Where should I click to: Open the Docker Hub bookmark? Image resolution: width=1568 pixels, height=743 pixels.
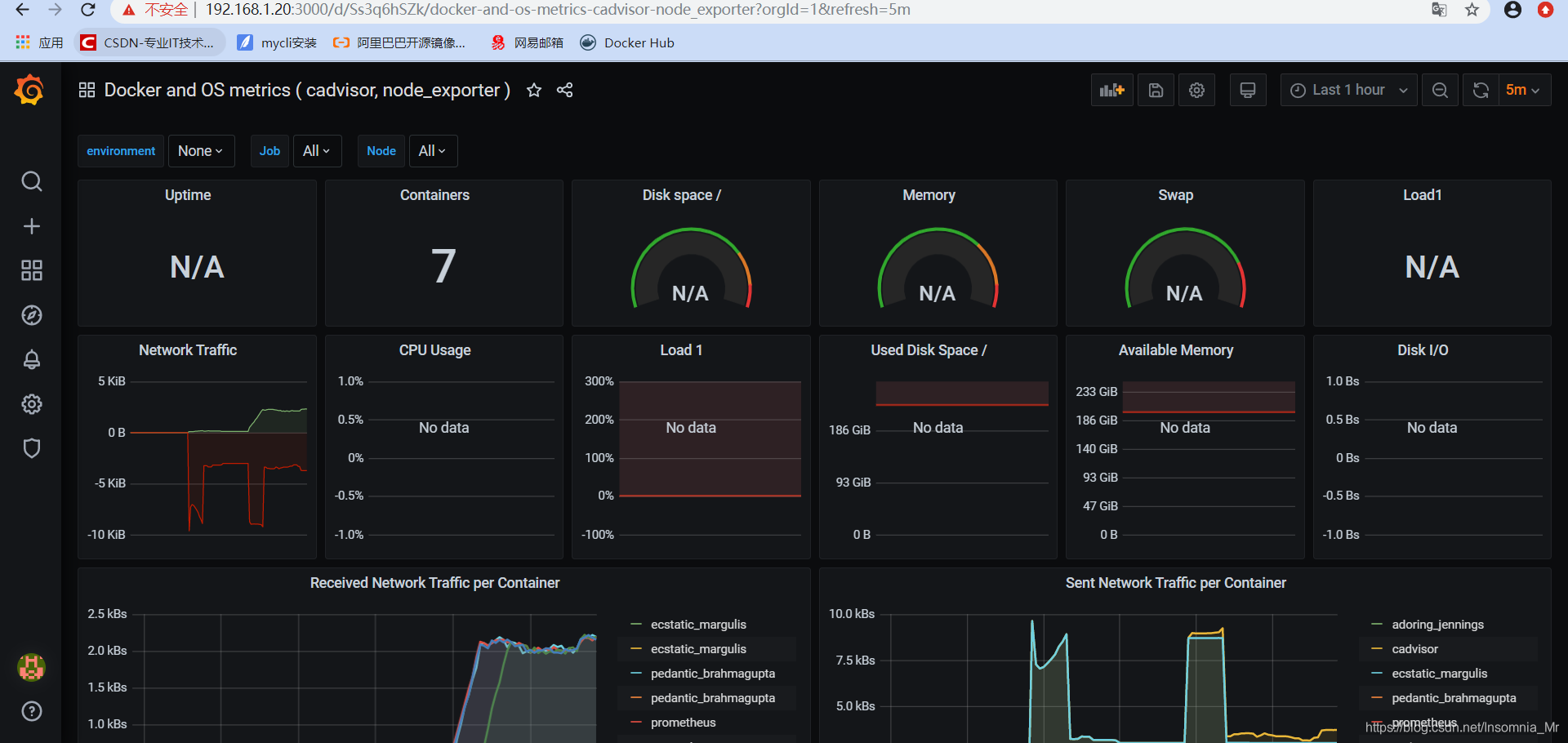tap(627, 42)
